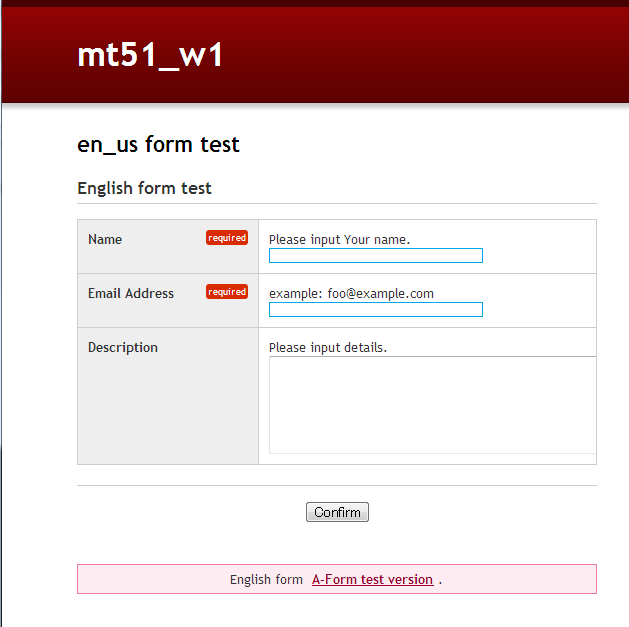Viewport: 629px width, 627px height.
Task: Open the A-Form test version link
Action: [372, 580]
